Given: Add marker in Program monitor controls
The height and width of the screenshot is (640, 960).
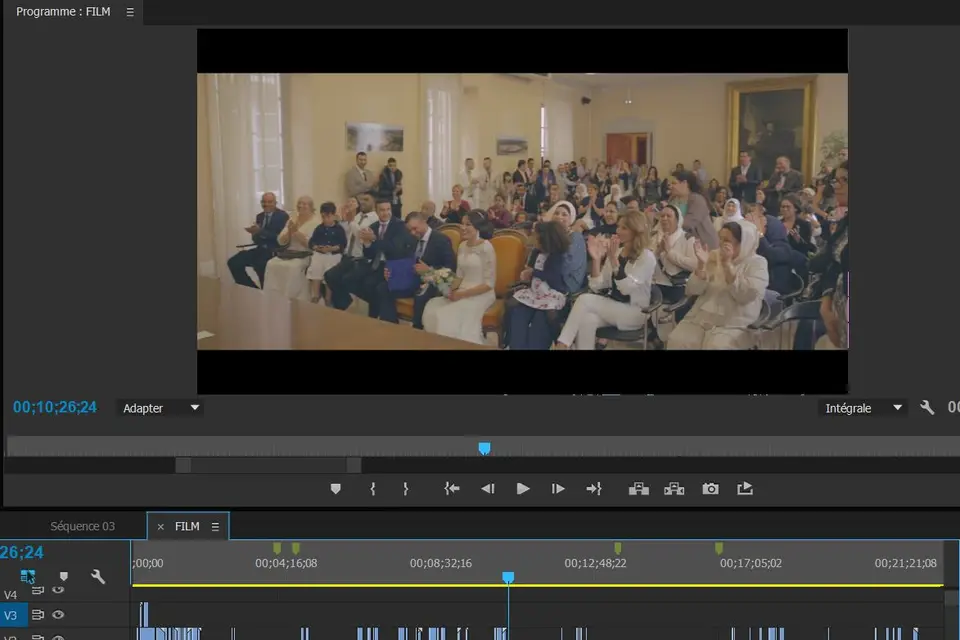Looking at the screenshot, I should (x=336, y=489).
